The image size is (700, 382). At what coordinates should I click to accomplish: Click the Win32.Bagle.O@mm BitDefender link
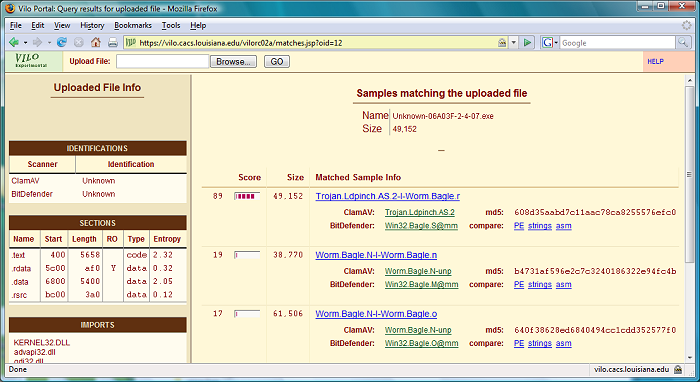coord(421,343)
